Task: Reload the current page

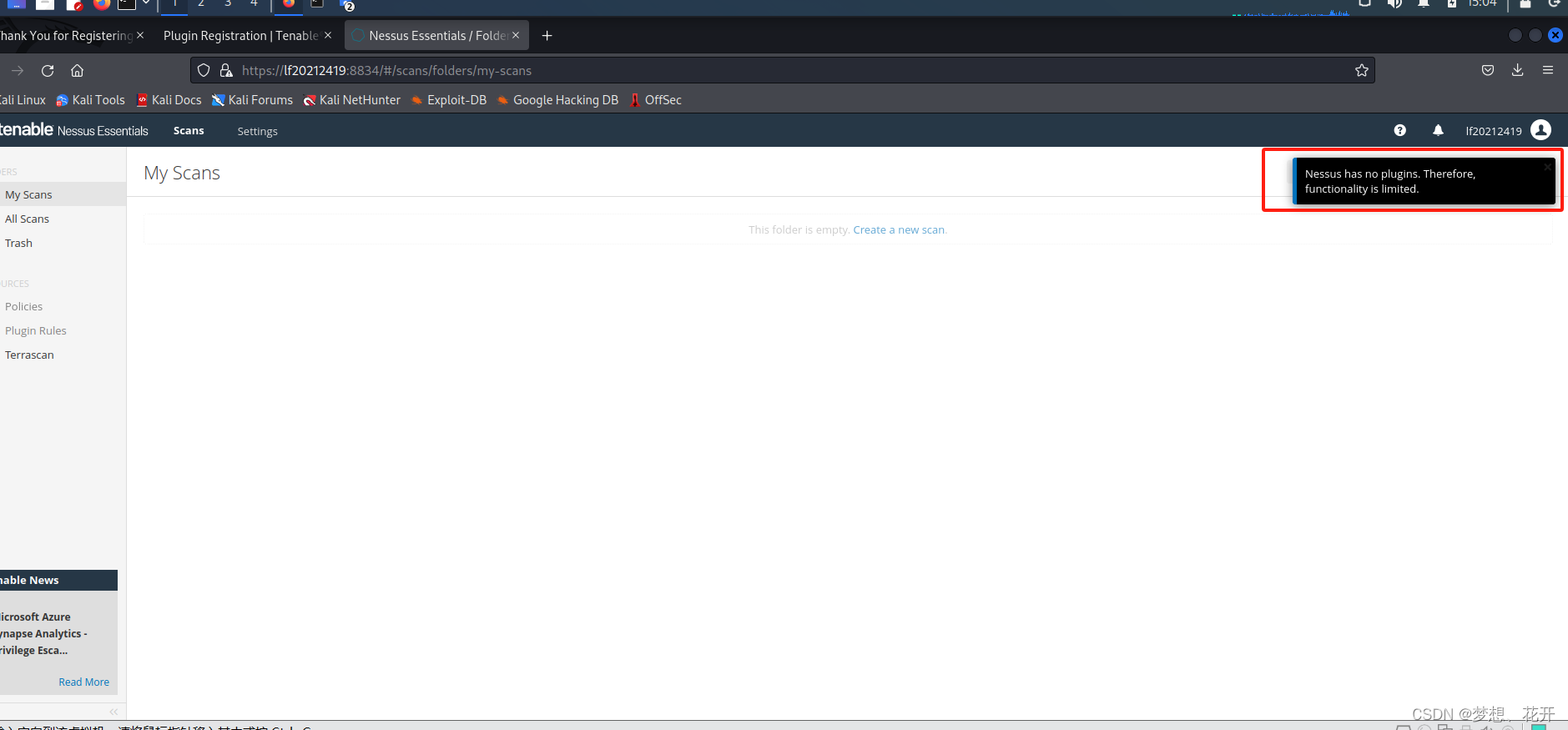Action: (x=48, y=71)
